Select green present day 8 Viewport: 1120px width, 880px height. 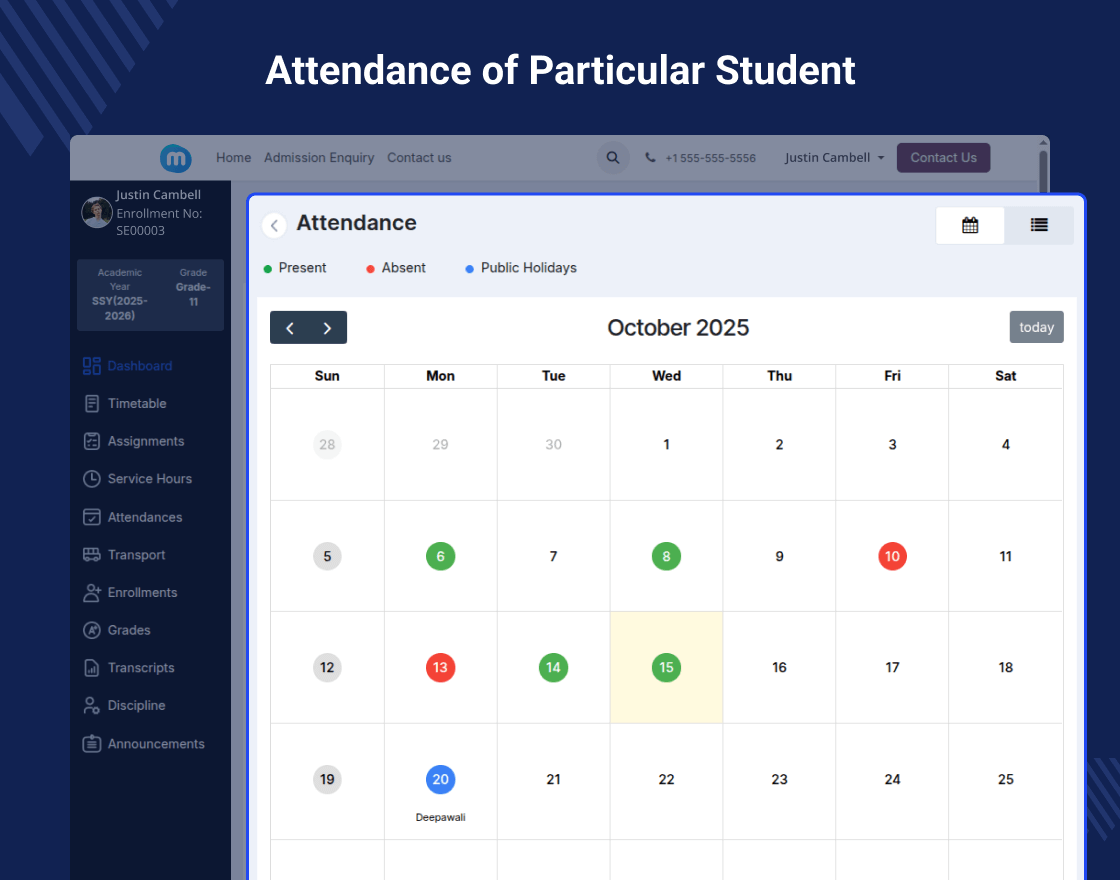tap(666, 556)
